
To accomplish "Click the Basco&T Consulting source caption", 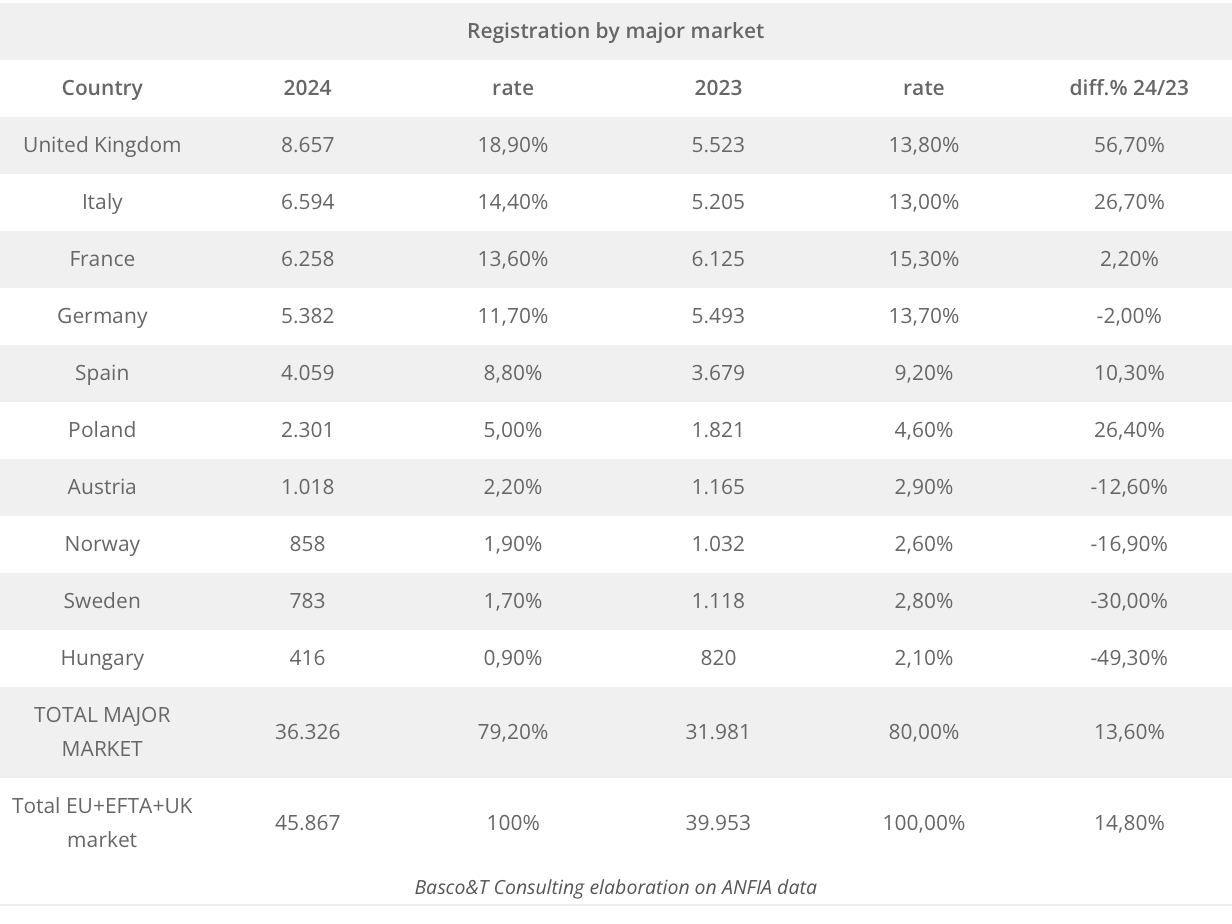I will [616, 886].
